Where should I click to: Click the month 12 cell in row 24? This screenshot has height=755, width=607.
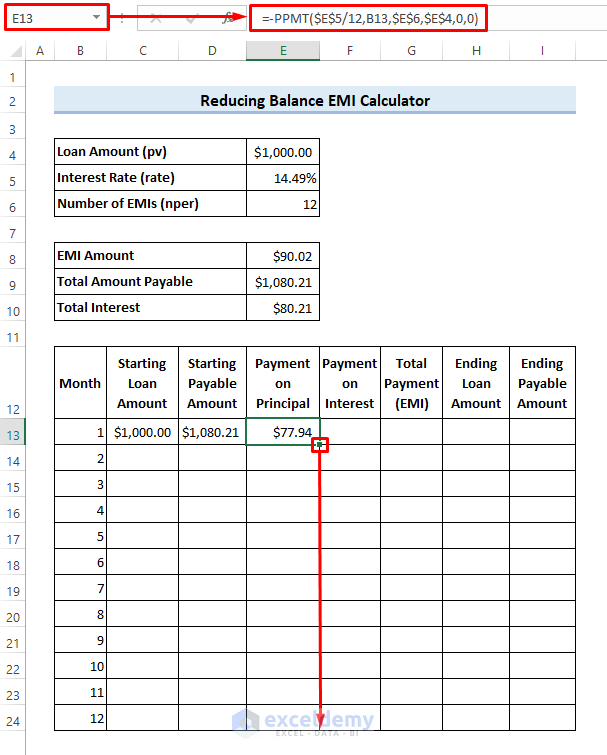point(80,718)
